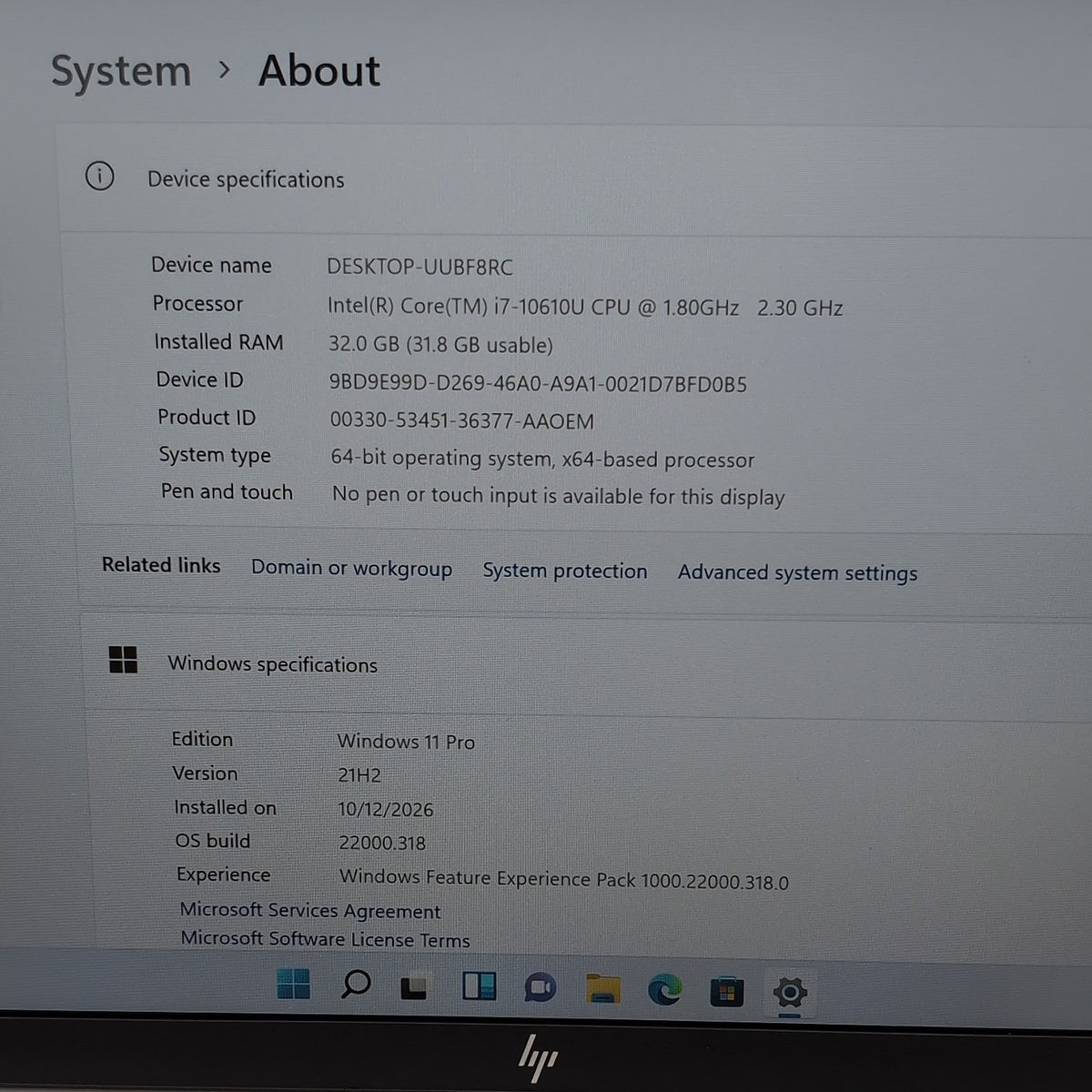Screen dimensions: 1092x1092
Task: Click the Device specifications info icon
Action: pos(99,176)
